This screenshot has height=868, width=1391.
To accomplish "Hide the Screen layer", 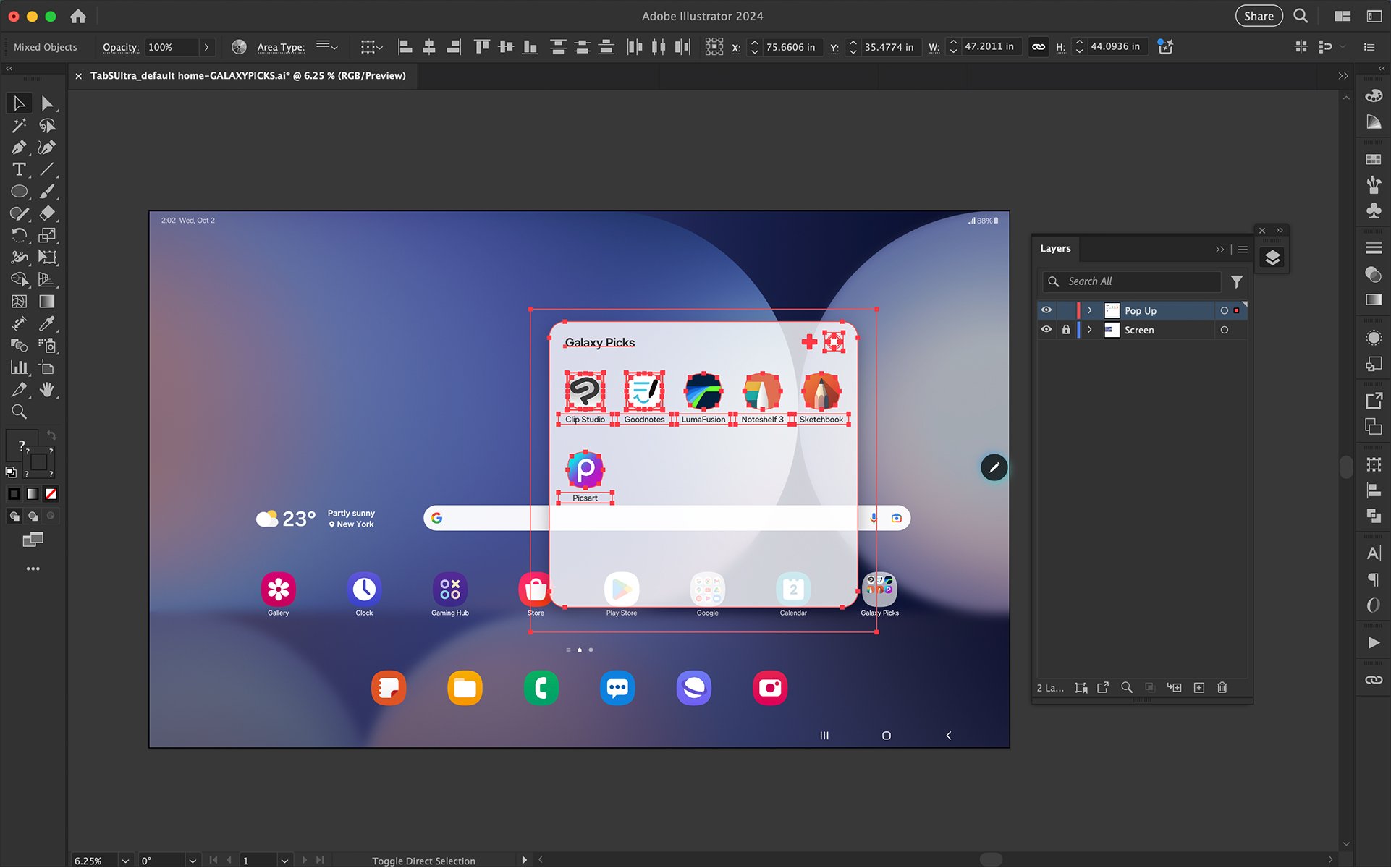I will 1047,330.
